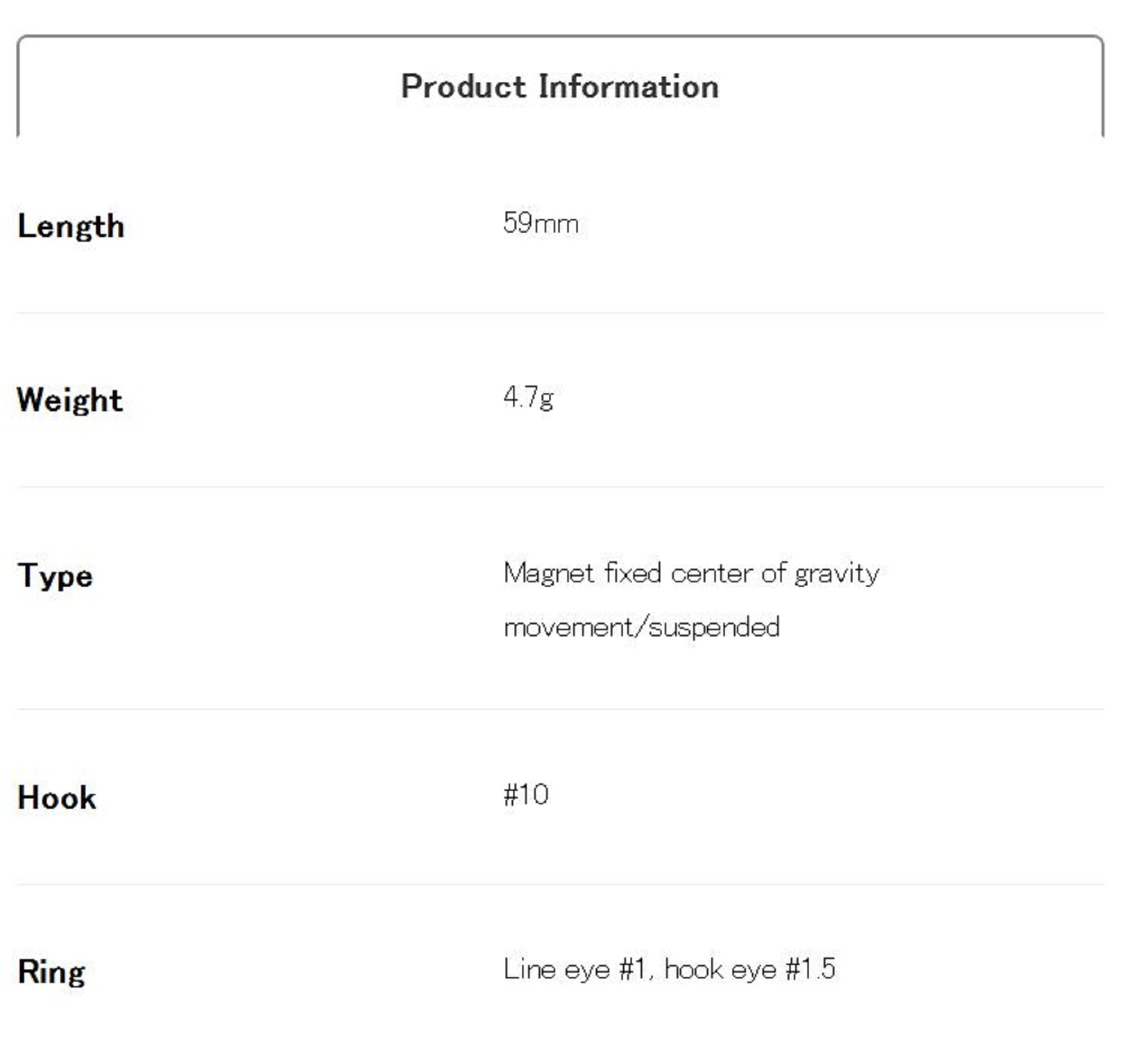The height and width of the screenshot is (1064, 1127).
Task: Select the 4.7g weight value
Action: (x=528, y=397)
